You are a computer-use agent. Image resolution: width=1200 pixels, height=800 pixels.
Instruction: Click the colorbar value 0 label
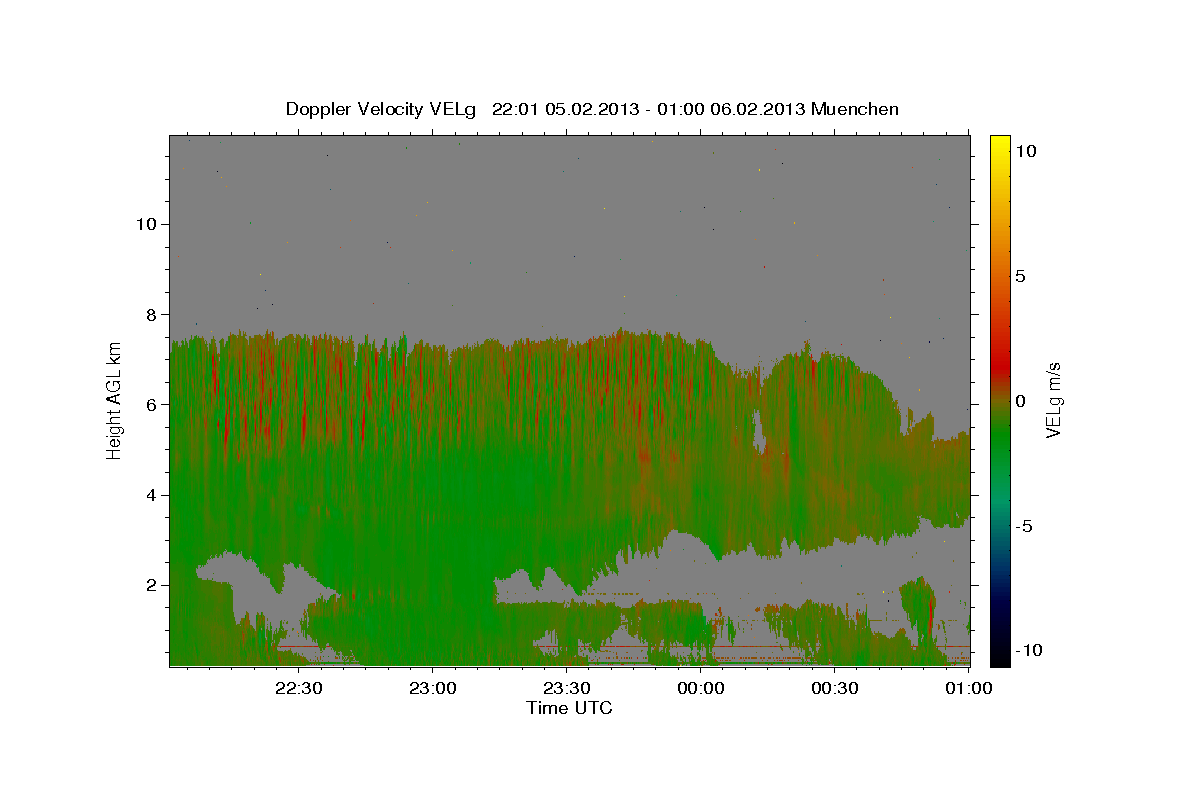1020,401
